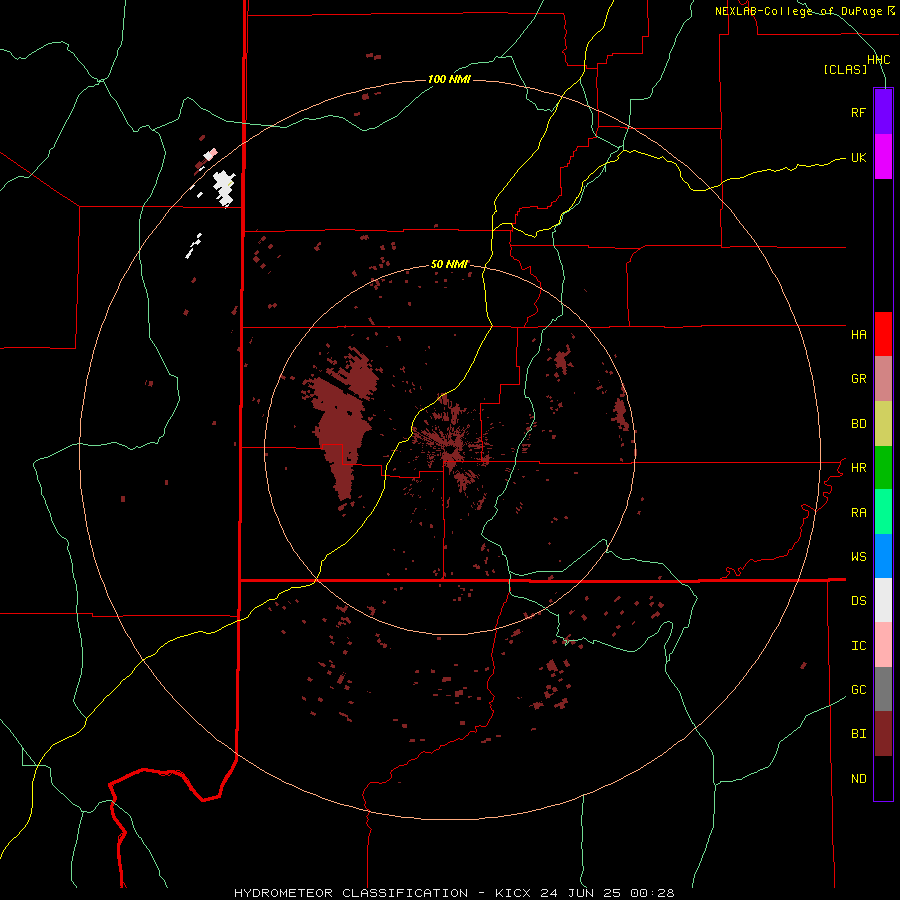900x900 pixels.
Task: Click the 100 NMI range ring label
Action: tap(449, 79)
